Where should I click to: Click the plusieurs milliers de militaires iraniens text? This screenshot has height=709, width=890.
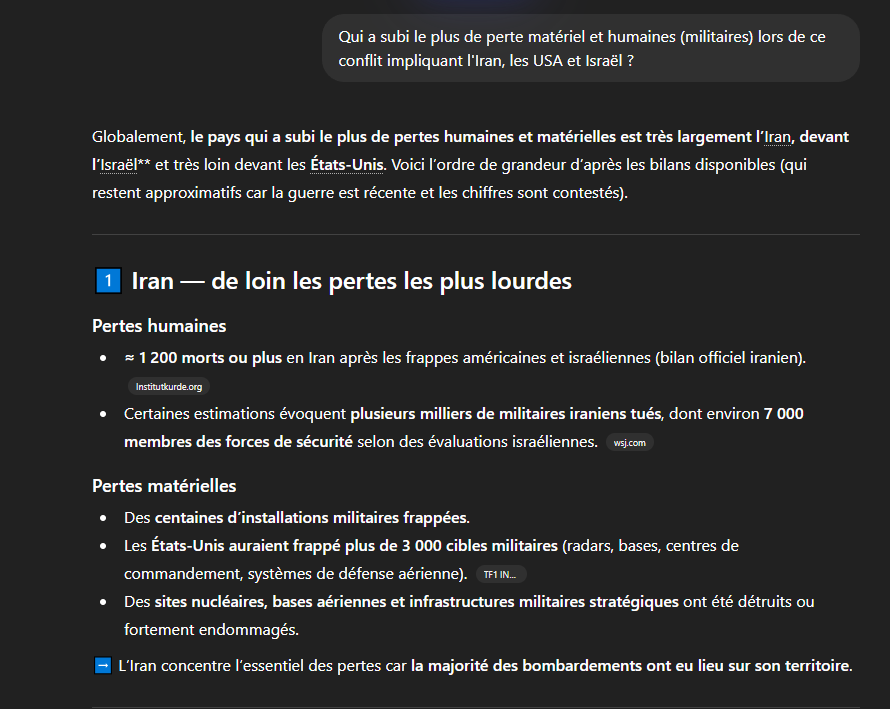[x=505, y=413]
